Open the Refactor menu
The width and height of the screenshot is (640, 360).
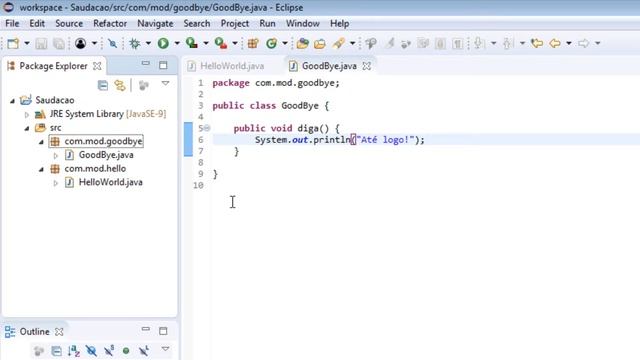click(110, 24)
